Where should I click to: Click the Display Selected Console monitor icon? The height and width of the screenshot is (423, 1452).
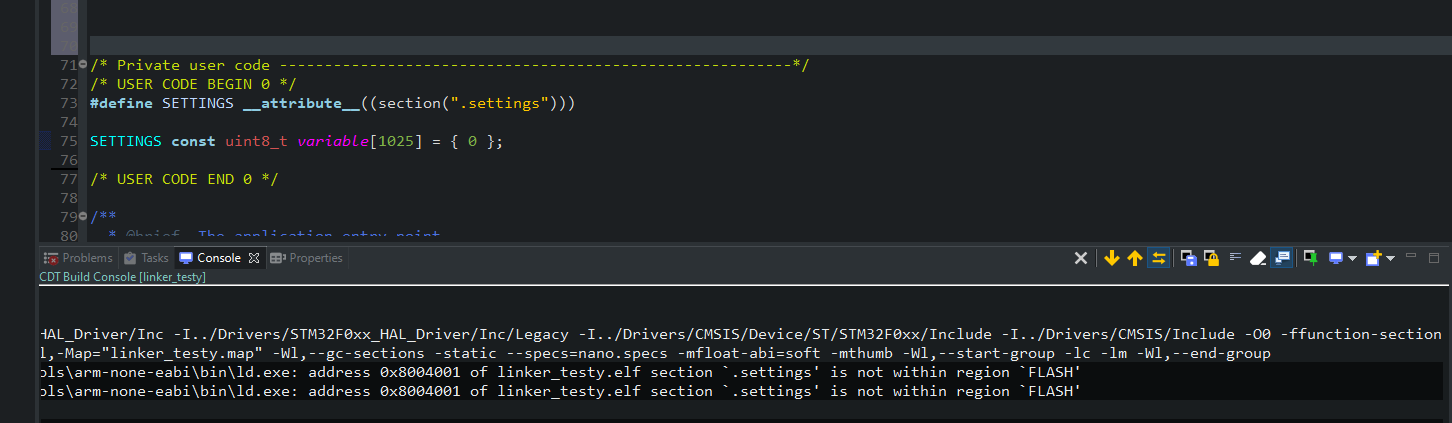point(1335,258)
